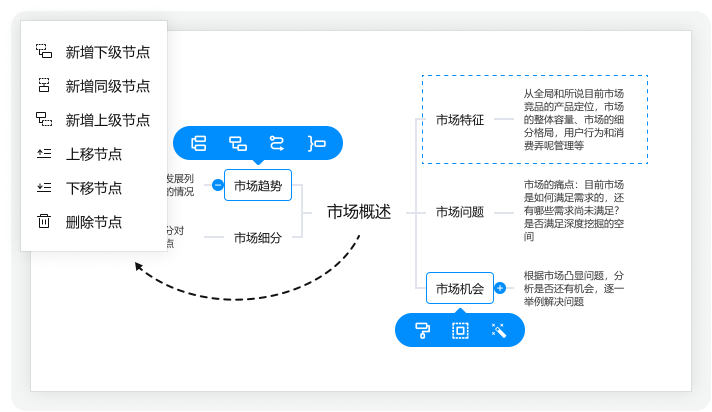
Task: Click the move node down icon
Action: point(44,188)
